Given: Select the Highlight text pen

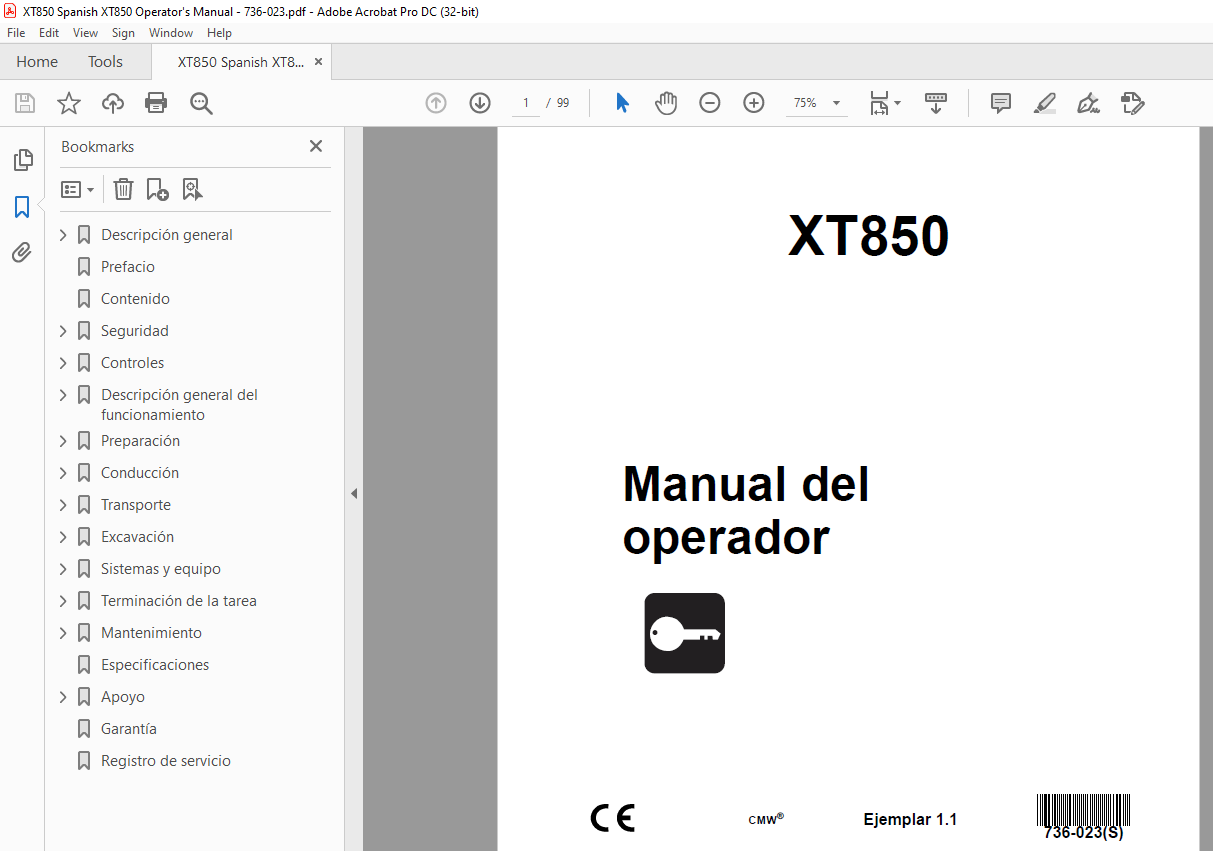Looking at the screenshot, I should [1044, 103].
